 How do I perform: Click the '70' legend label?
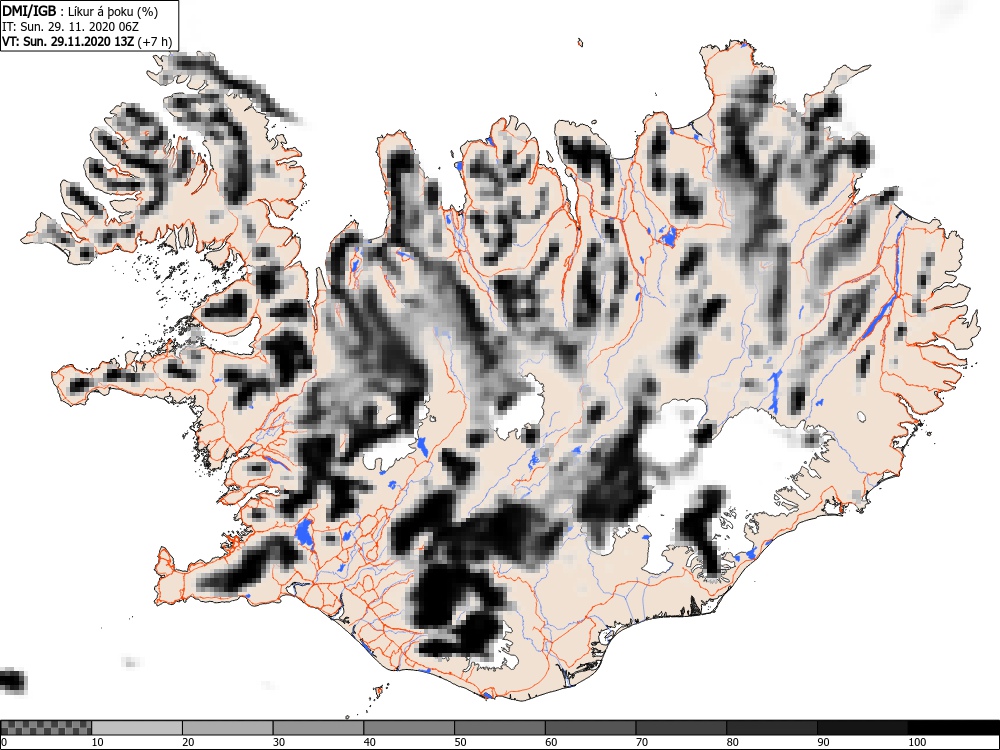(641, 742)
